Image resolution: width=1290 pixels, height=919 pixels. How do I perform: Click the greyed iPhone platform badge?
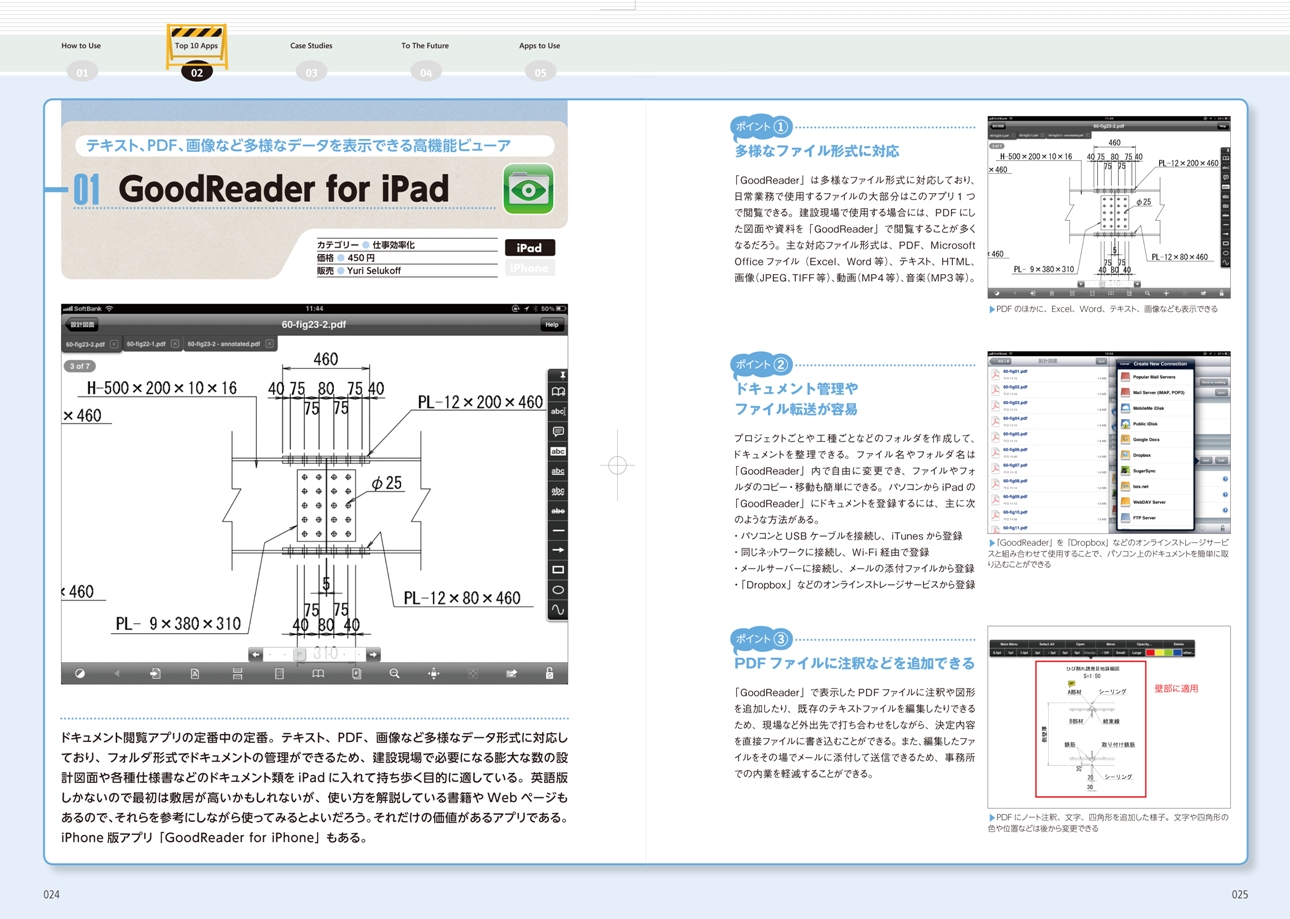[529, 268]
